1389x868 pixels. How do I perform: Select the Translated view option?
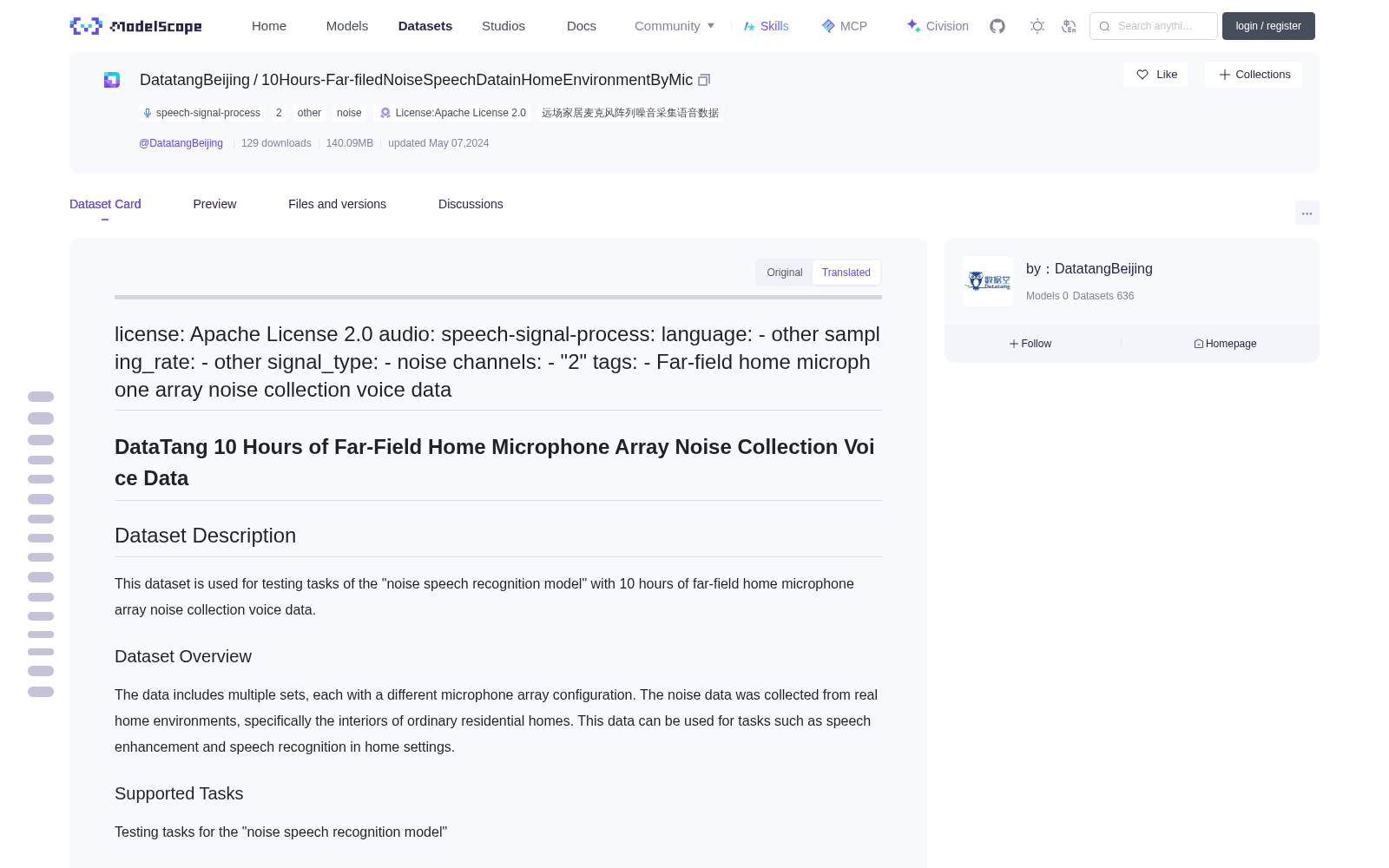tap(846, 273)
